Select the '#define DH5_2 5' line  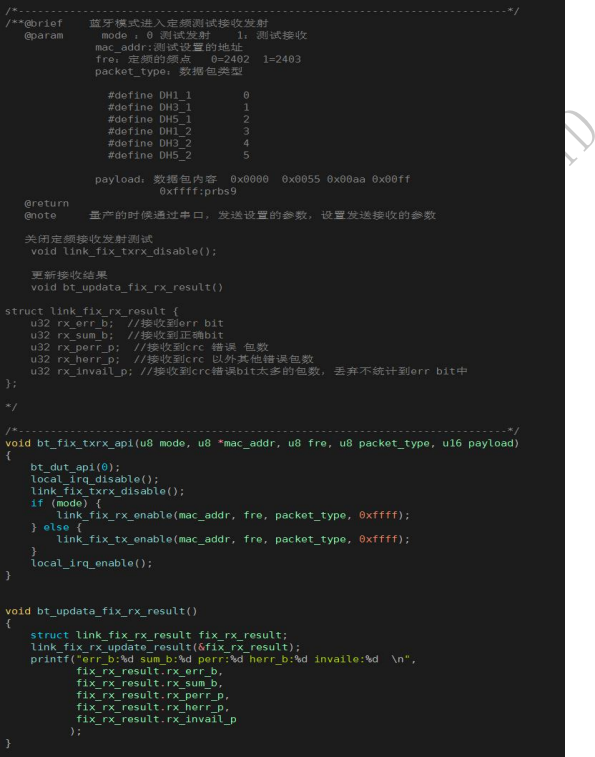[179, 155]
